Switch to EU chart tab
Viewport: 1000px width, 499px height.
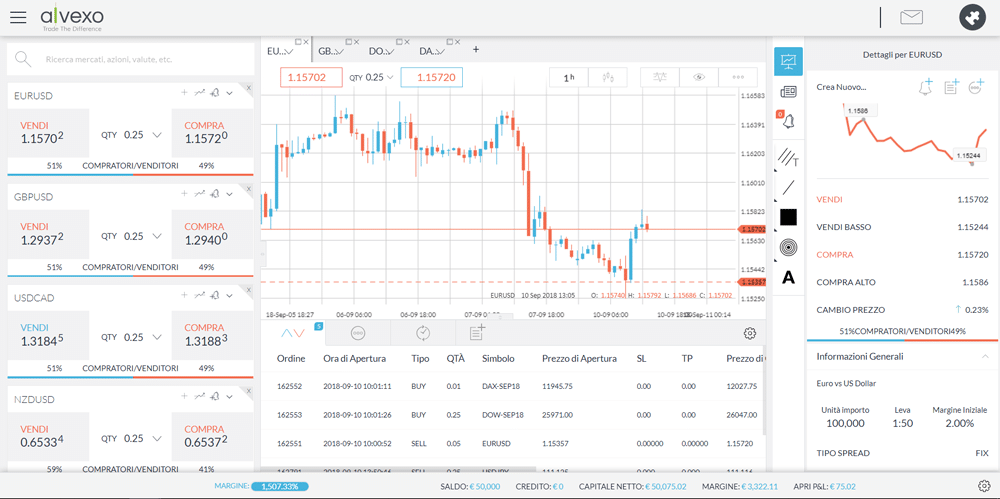tap(280, 50)
